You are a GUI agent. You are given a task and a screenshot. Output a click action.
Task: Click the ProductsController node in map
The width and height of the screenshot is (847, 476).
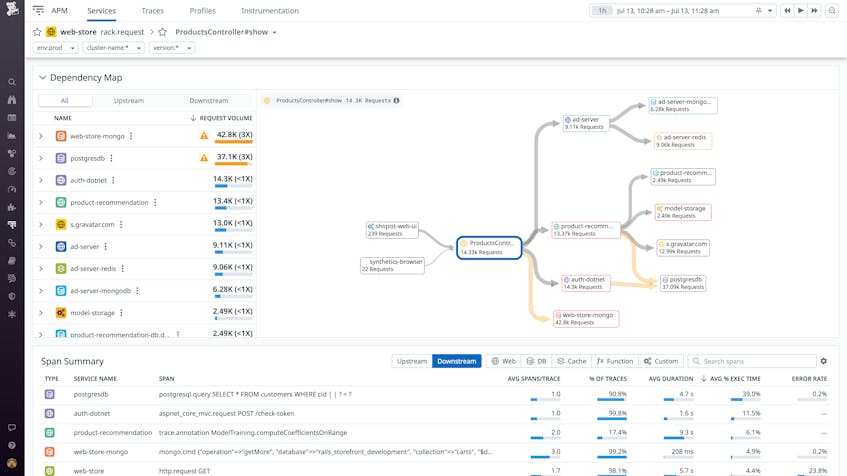[489, 247]
